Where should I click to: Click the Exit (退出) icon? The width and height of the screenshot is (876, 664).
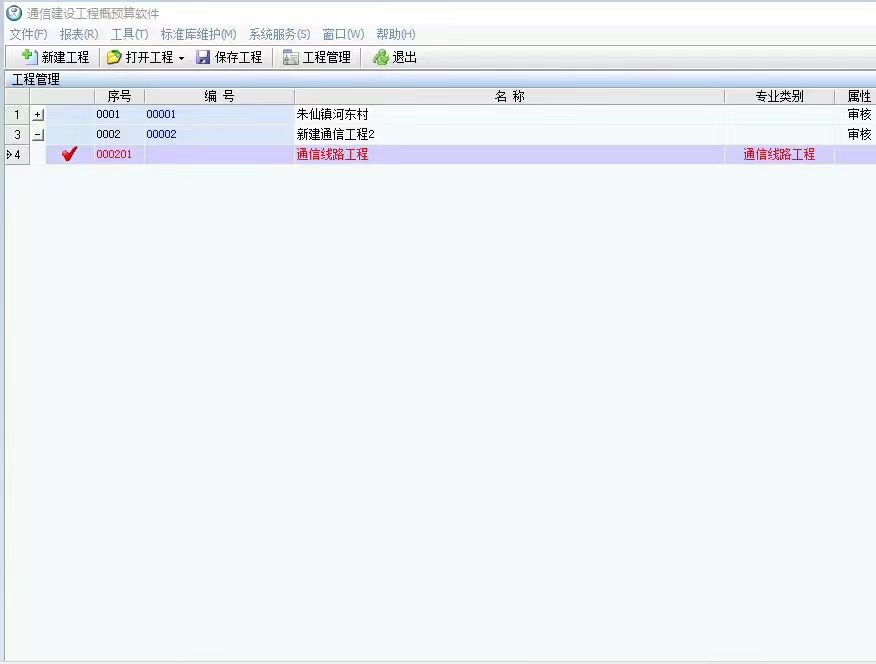click(x=381, y=57)
